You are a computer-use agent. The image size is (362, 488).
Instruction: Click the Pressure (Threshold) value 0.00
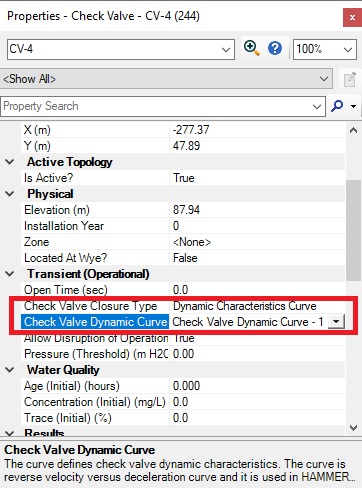[x=183, y=354]
